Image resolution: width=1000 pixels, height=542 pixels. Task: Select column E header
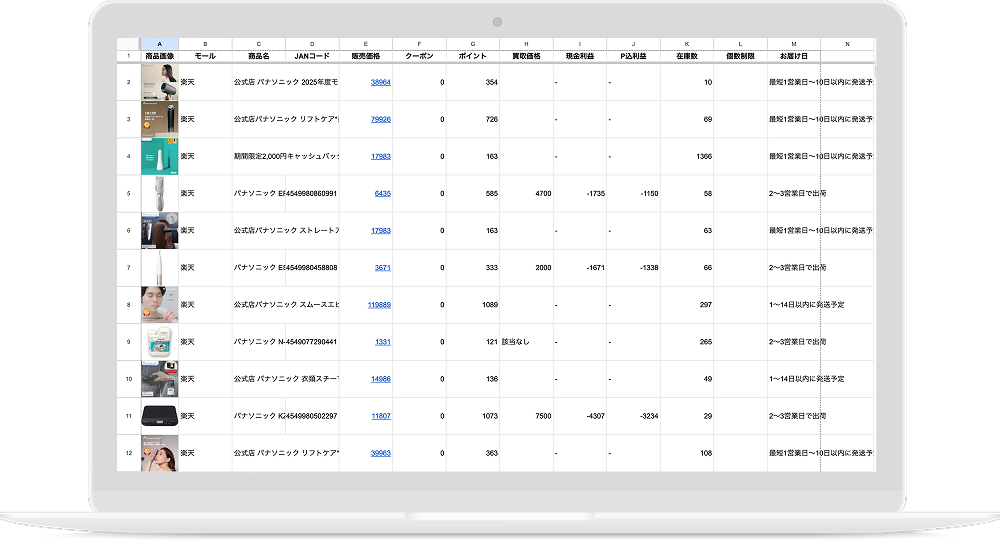click(365, 44)
